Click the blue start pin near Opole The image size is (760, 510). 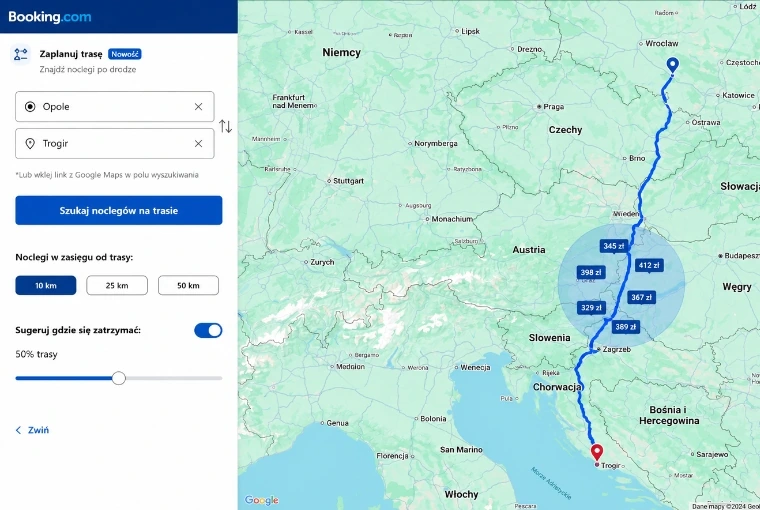[x=672, y=64]
